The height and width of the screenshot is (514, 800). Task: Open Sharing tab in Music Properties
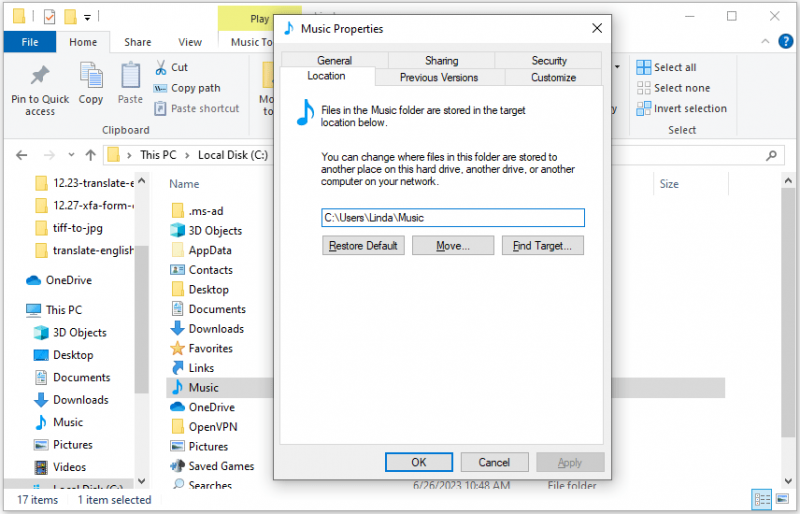(442, 60)
